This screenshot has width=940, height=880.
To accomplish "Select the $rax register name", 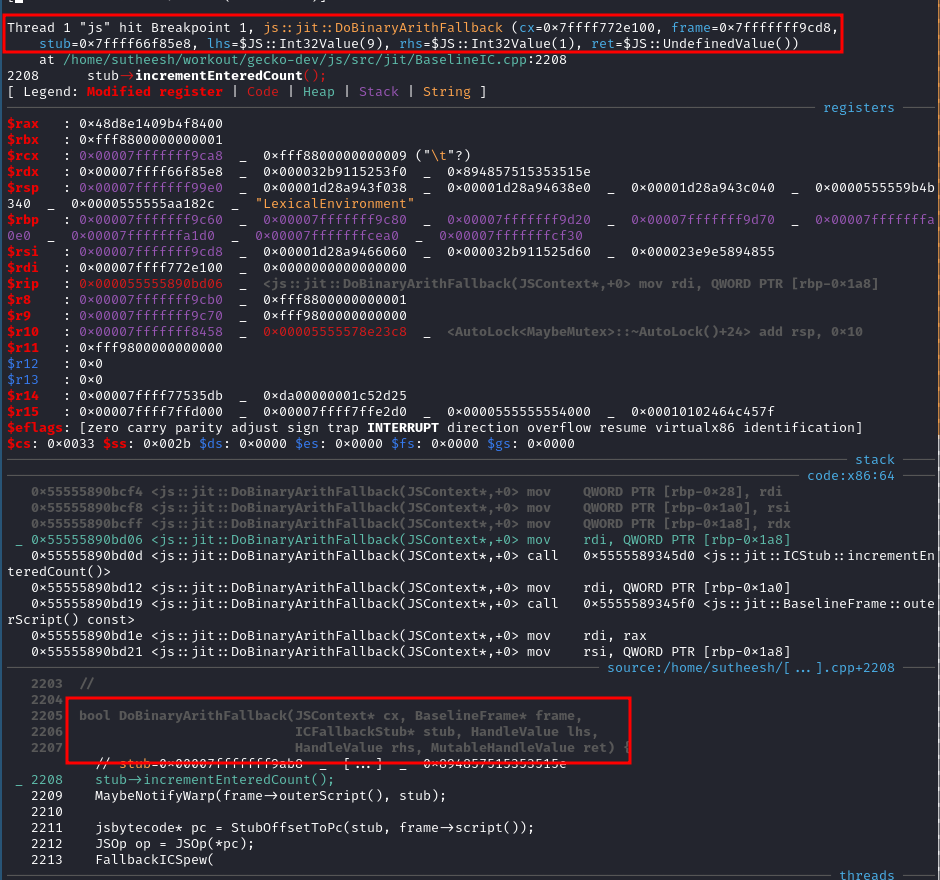I will click(x=24, y=123).
